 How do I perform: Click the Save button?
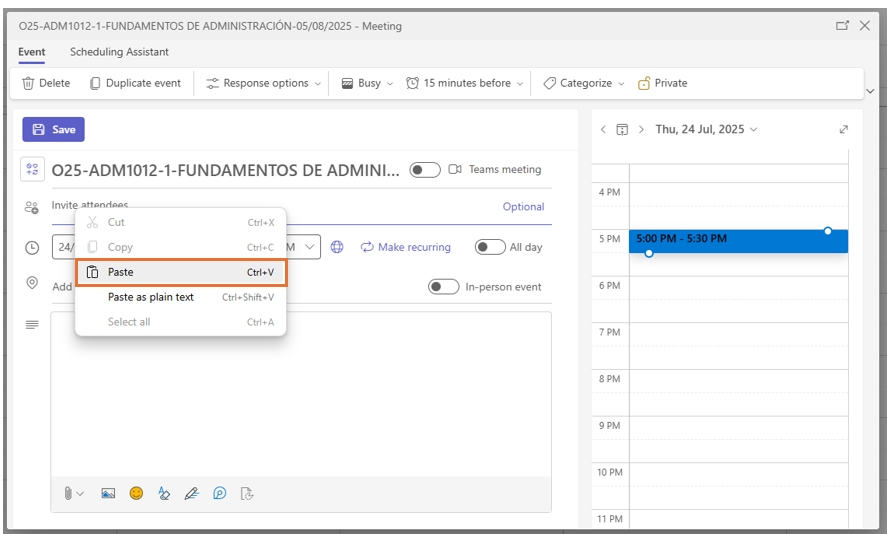(x=53, y=130)
